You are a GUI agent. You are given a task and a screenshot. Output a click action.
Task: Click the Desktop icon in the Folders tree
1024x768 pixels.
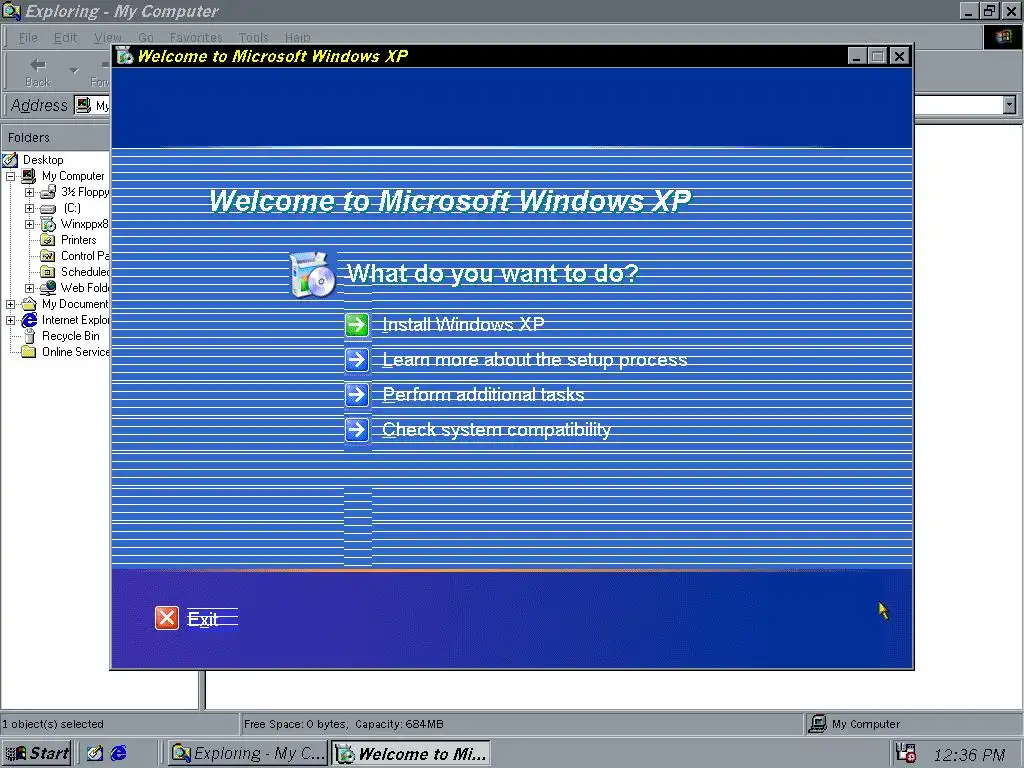tap(10, 160)
